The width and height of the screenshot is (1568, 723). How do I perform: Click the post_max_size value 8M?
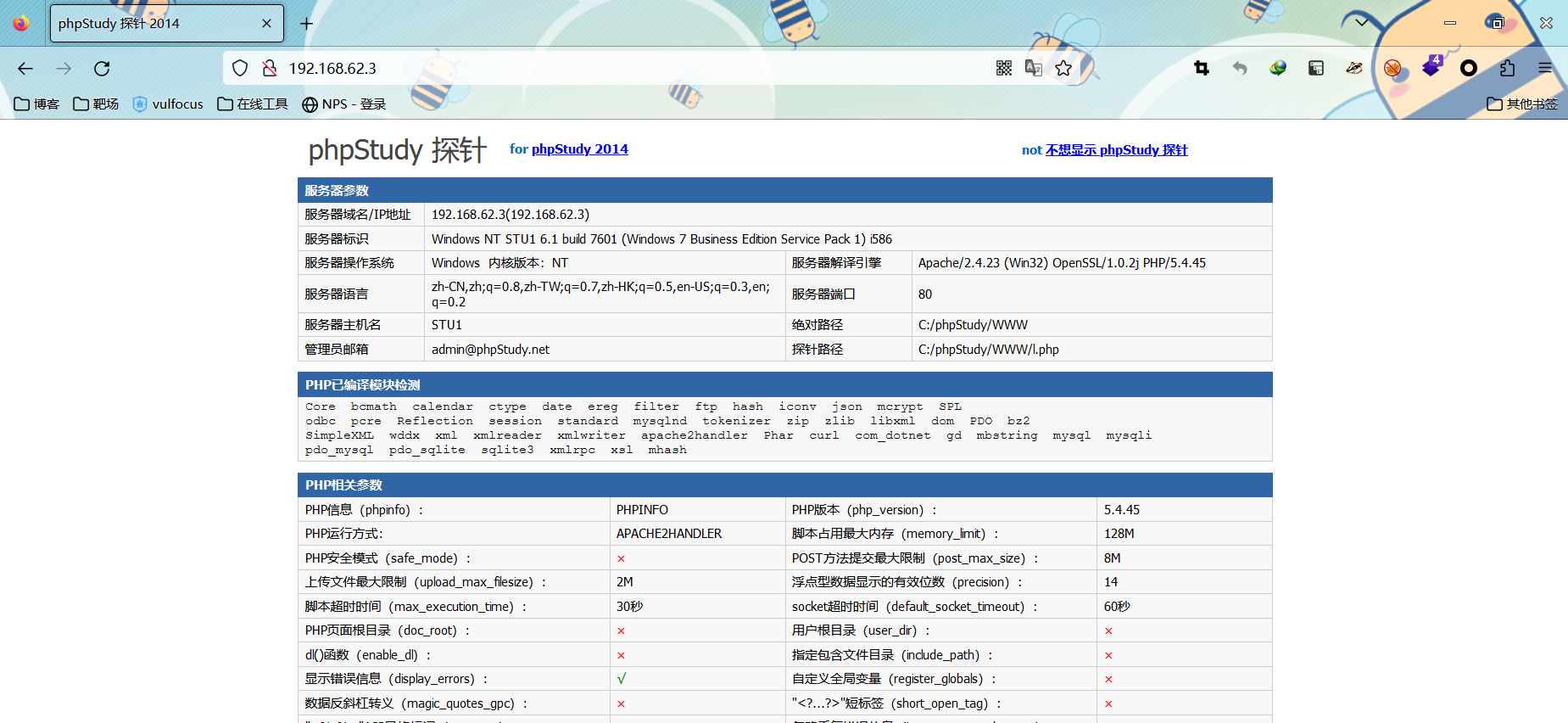click(x=1113, y=558)
